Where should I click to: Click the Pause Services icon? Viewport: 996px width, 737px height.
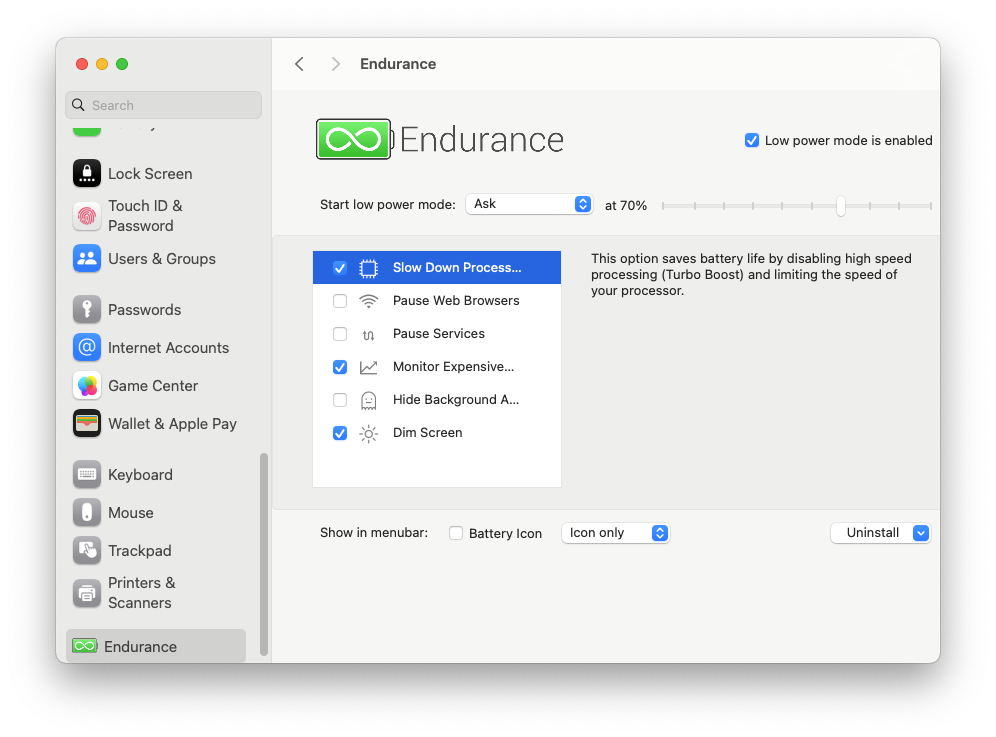point(369,333)
